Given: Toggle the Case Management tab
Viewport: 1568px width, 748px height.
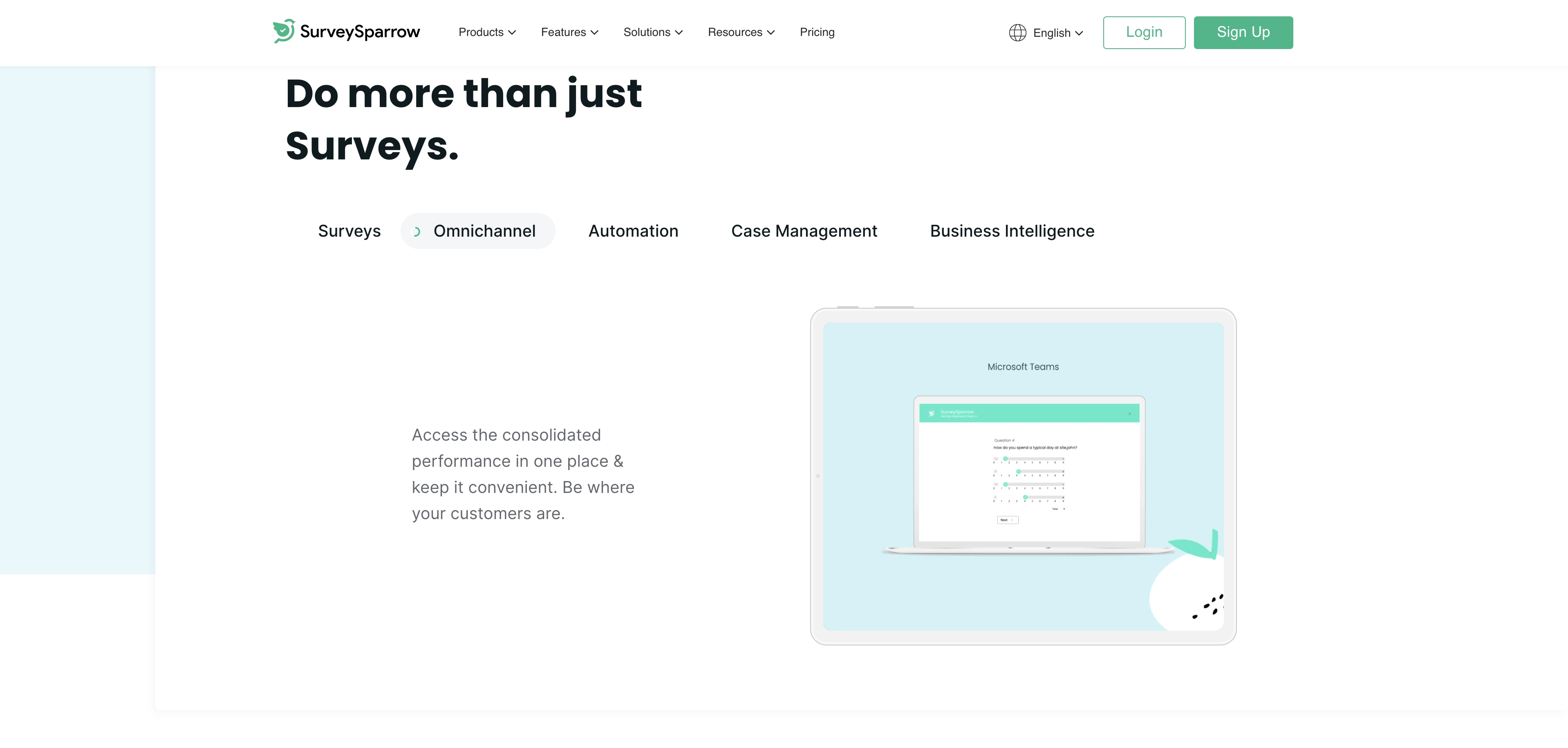Looking at the screenshot, I should click(804, 230).
